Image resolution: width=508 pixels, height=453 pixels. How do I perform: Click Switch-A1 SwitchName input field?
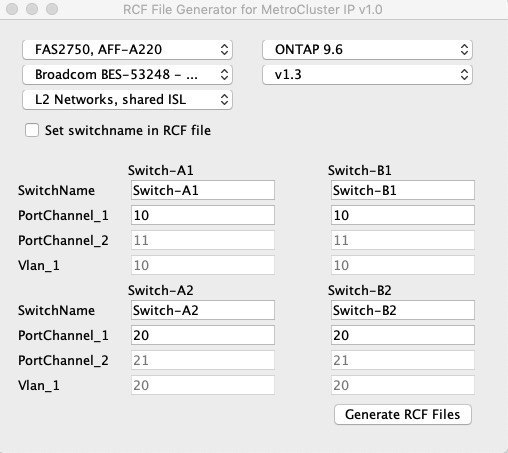pos(203,190)
